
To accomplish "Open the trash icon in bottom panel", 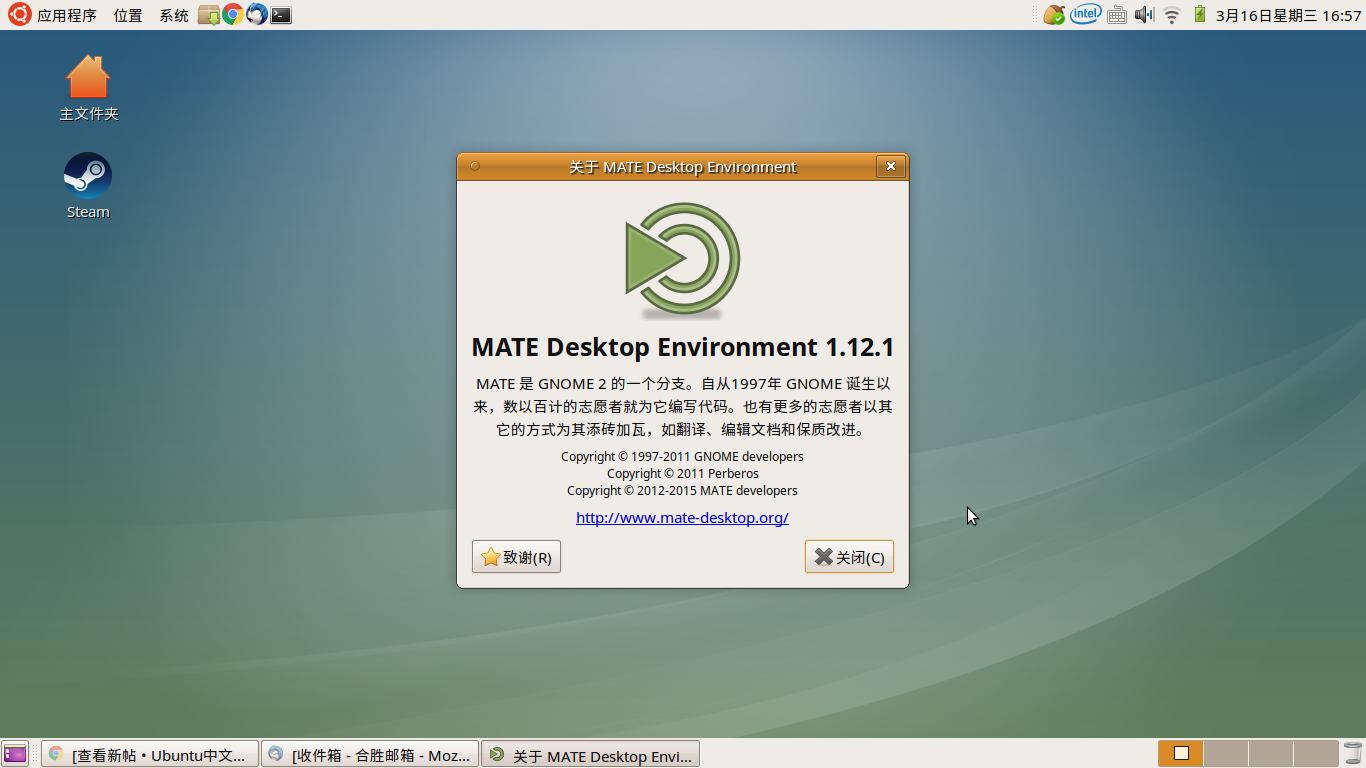I will point(1353,754).
